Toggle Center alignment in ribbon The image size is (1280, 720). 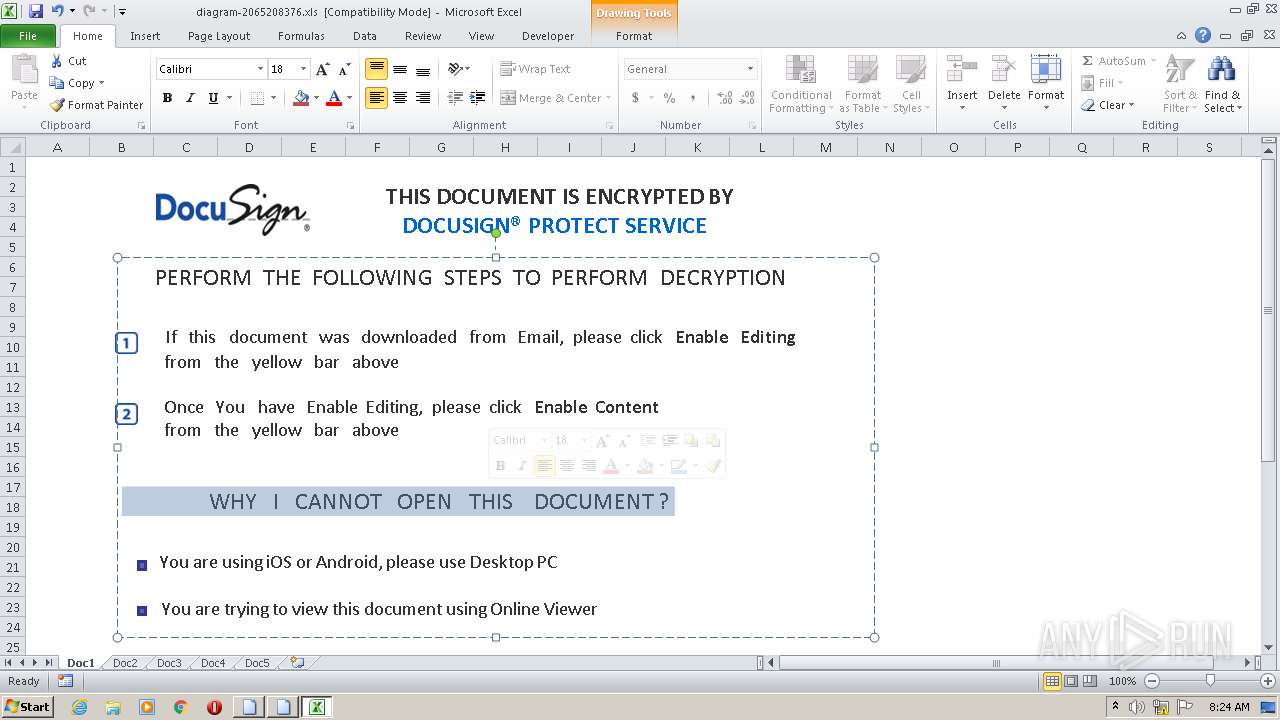point(400,98)
